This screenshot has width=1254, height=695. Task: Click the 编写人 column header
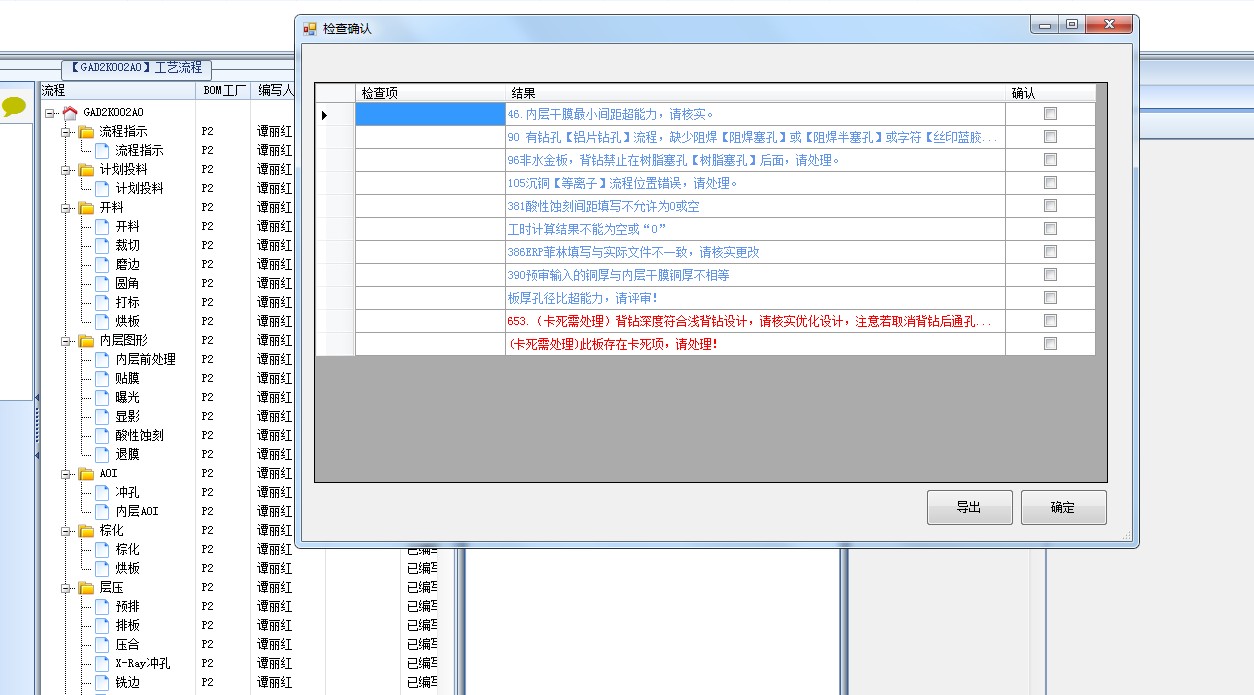pyautogui.click(x=274, y=91)
